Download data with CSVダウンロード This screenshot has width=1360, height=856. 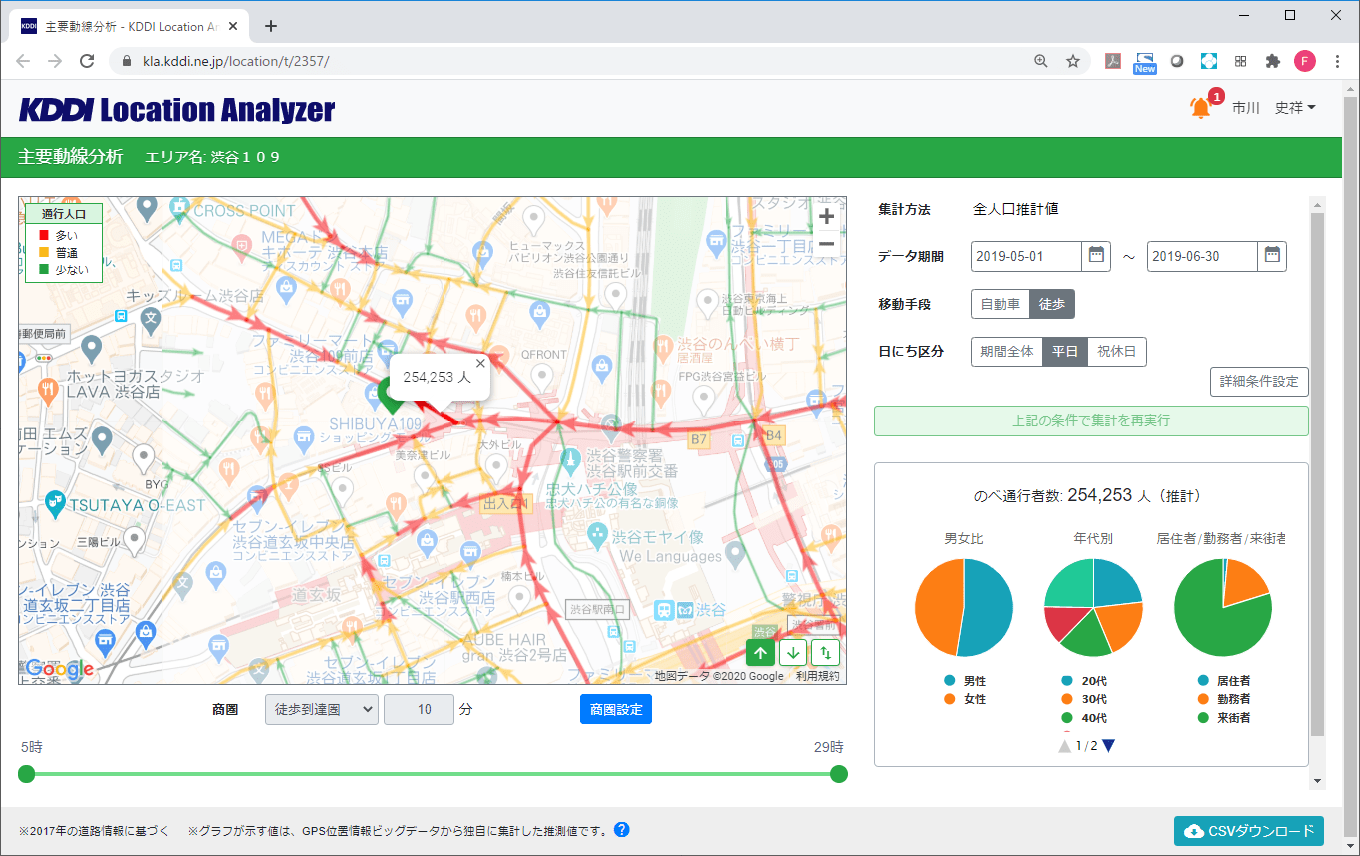1249,831
